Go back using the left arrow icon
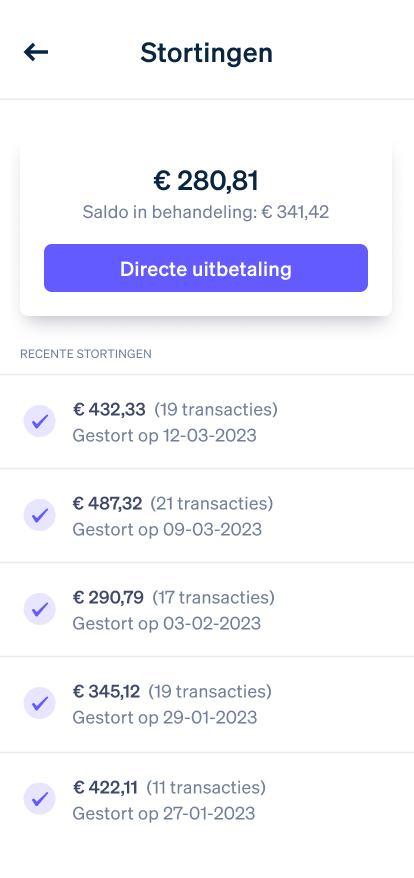 pos(36,53)
